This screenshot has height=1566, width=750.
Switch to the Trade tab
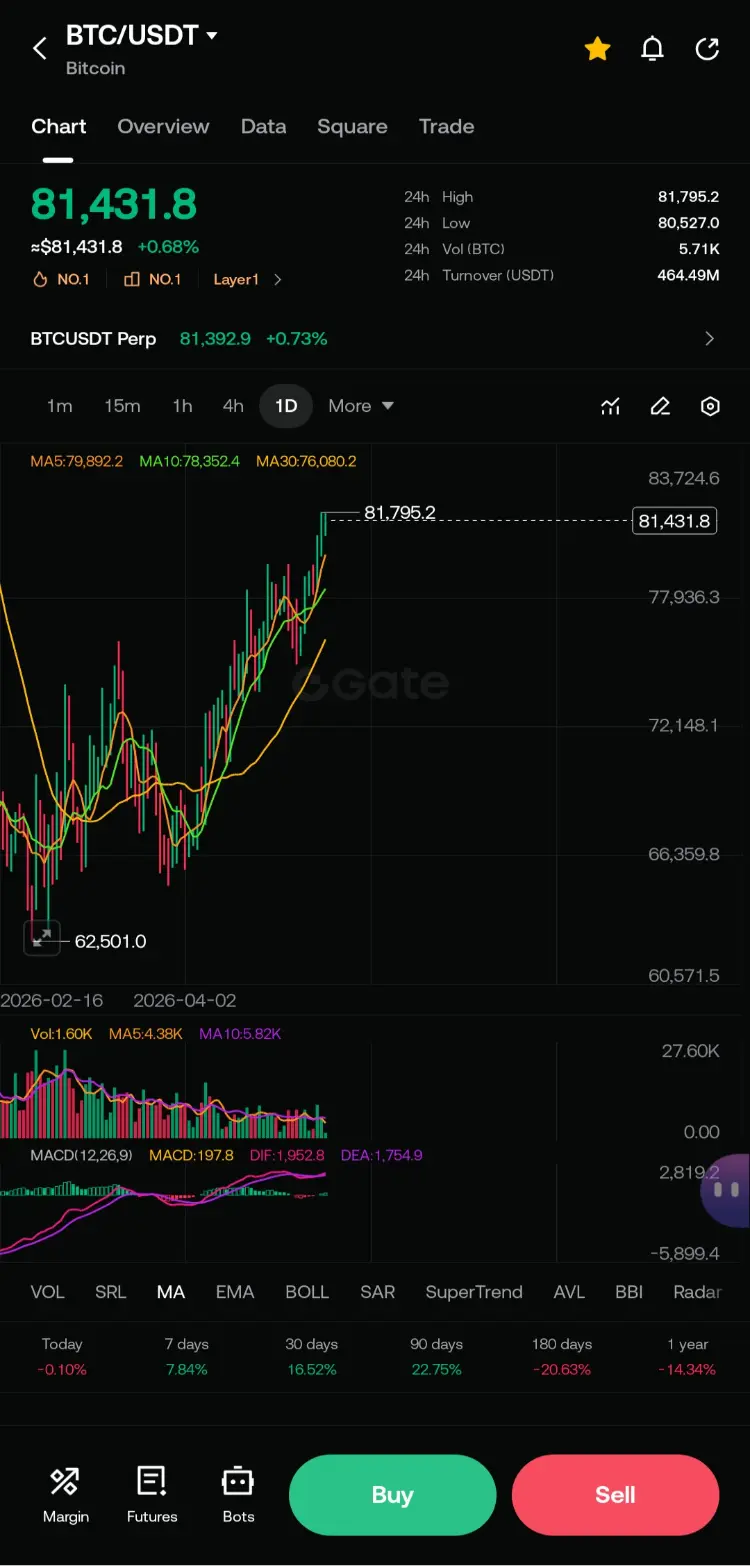click(x=446, y=127)
